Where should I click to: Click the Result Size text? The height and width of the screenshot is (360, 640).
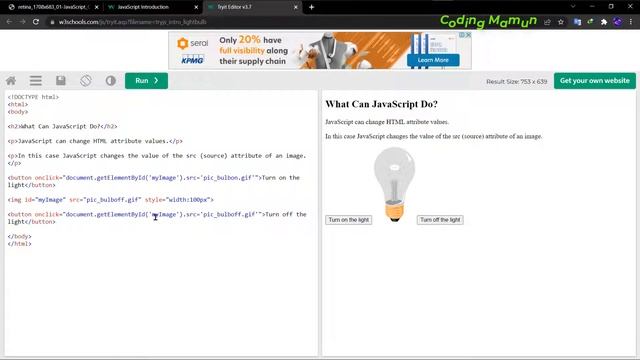click(516, 82)
